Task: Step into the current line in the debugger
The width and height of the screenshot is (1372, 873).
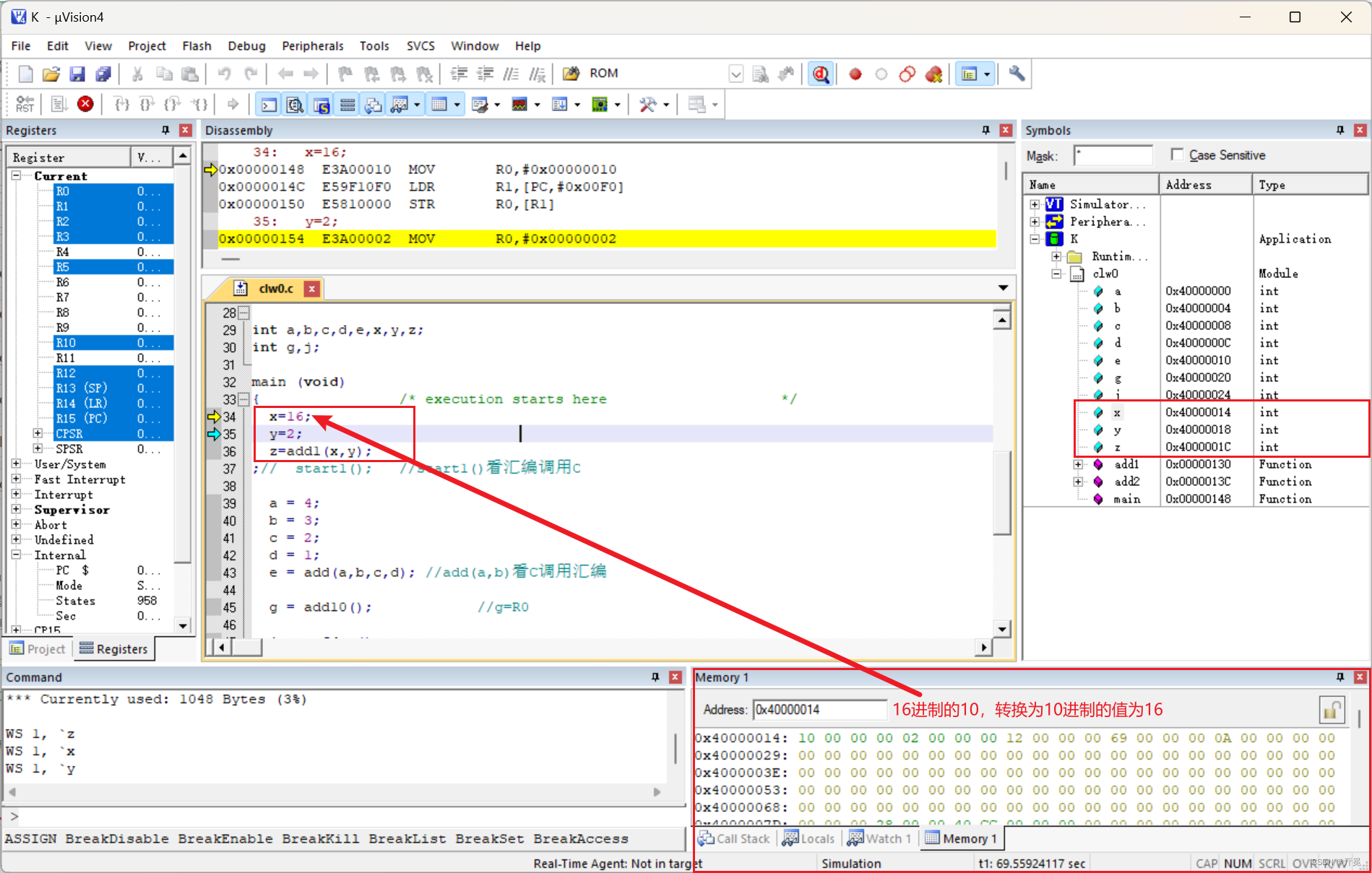Action: click(x=122, y=105)
